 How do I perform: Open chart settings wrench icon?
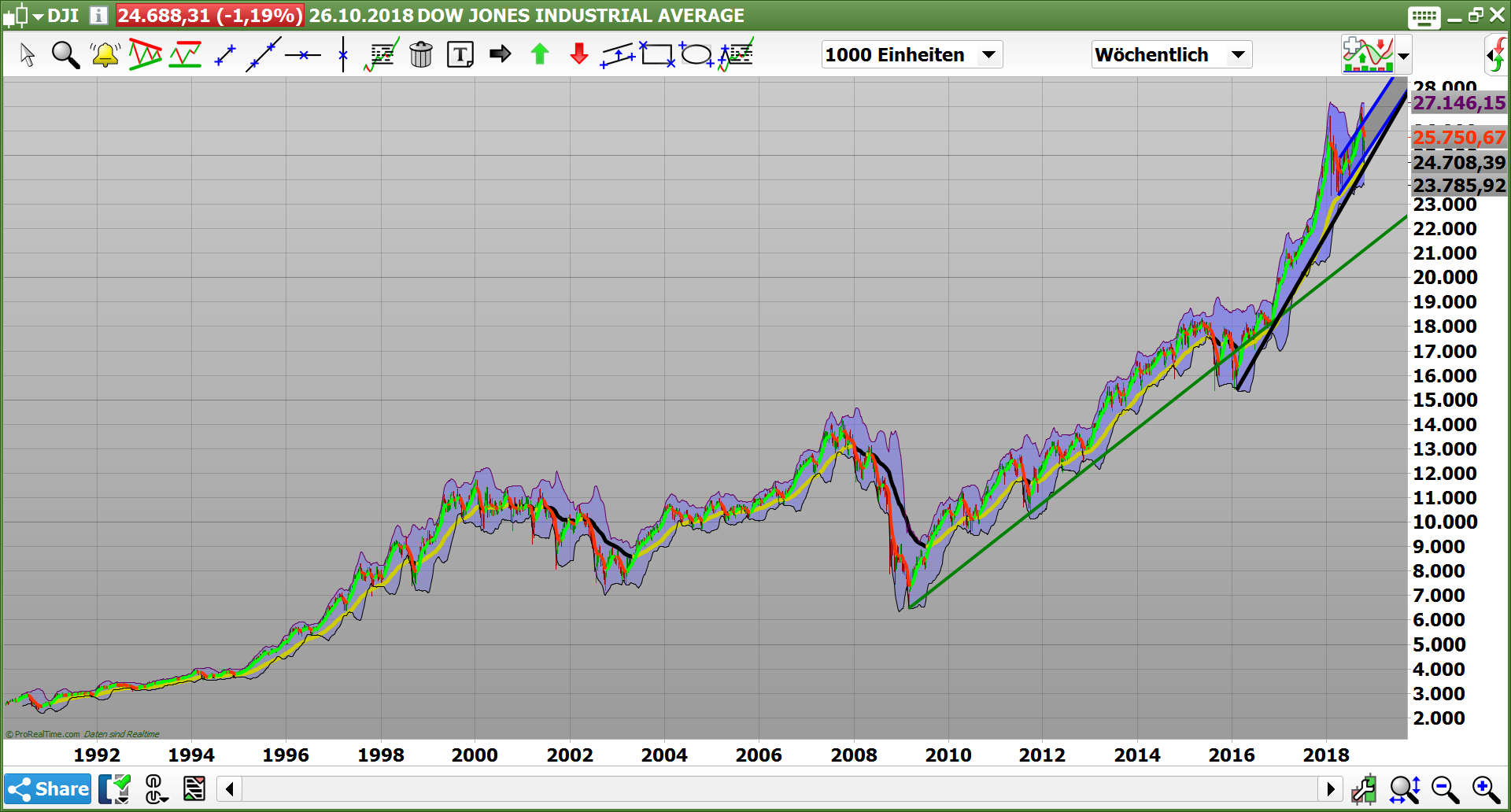1365,788
